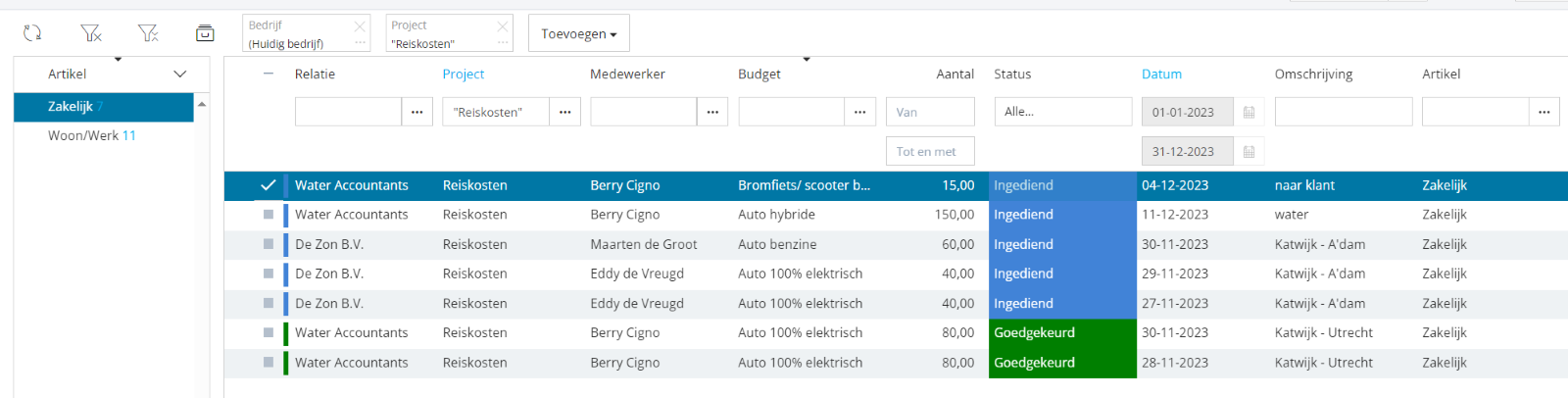The height and width of the screenshot is (398, 1568).
Task: Click the date "04-12-2023" cell
Action: [1175, 185]
